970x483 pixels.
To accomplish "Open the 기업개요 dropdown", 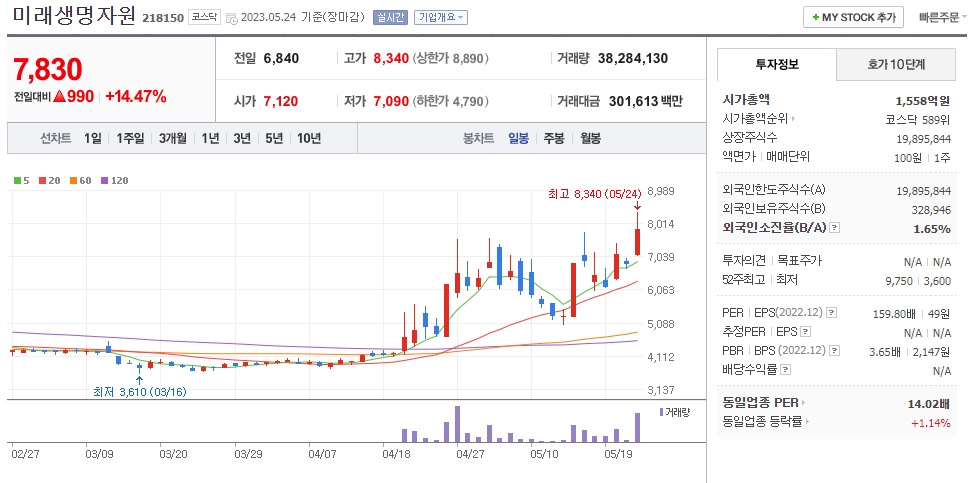I will point(441,17).
